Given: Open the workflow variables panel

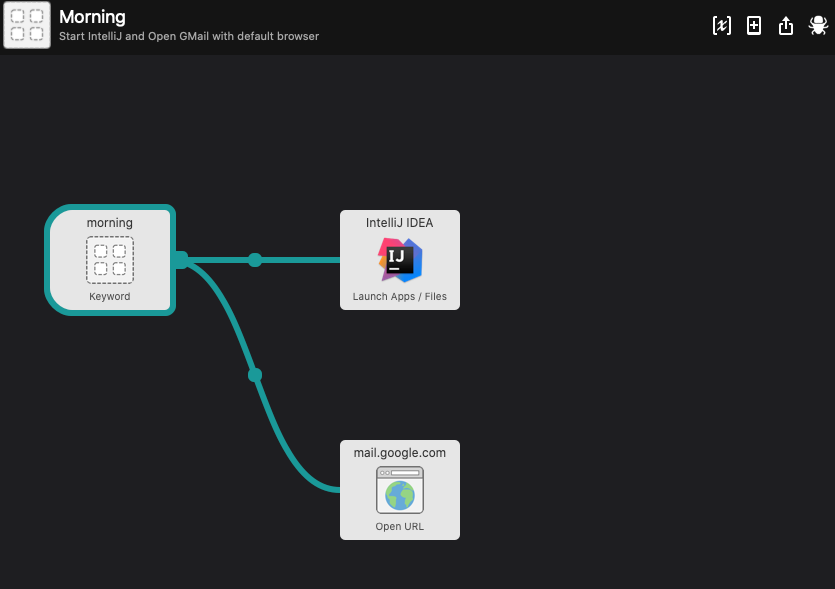Looking at the screenshot, I should tap(722, 25).
